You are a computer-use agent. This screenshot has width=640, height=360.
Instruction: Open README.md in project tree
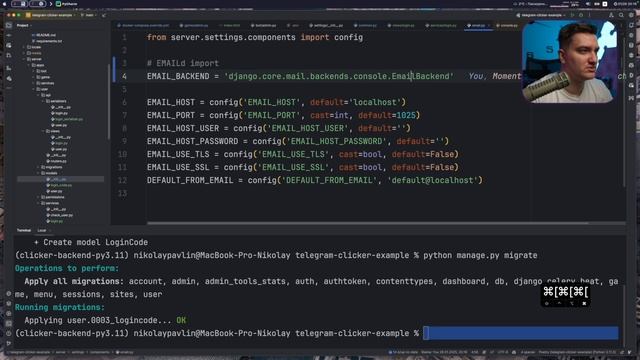44,35
